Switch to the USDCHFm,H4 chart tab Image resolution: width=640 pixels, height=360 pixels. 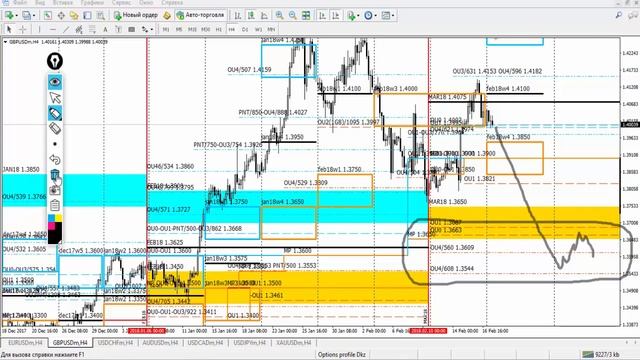coord(115,343)
